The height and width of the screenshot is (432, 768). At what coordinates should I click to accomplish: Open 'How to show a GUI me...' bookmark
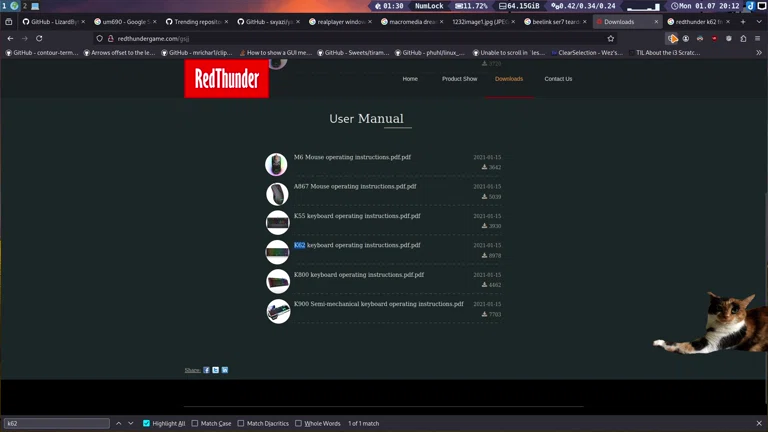point(275,52)
